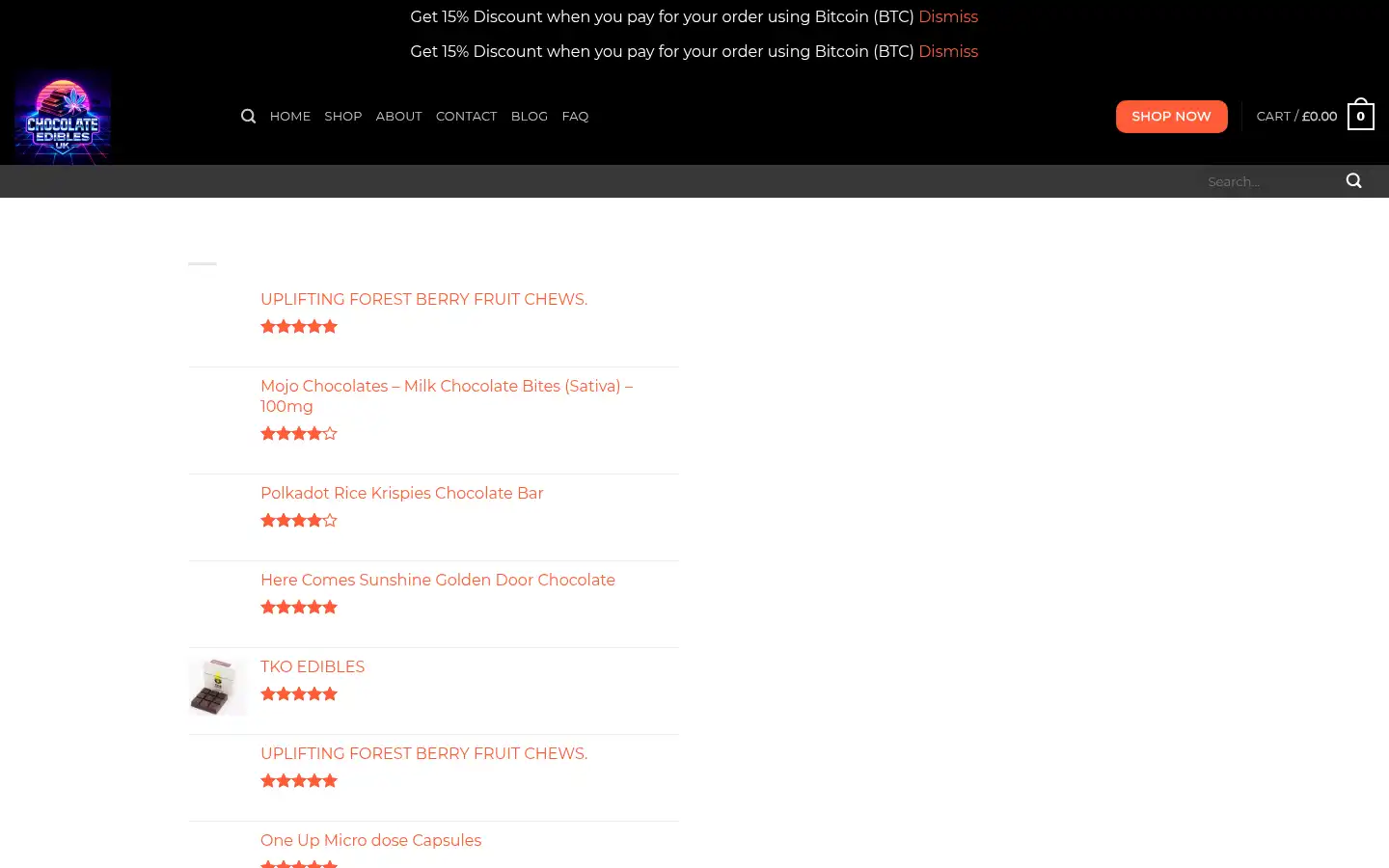Screen dimensions: 1389x868
Task: Open Mojo Chocolates Milk Chocolate Bites product
Action: coord(447,395)
